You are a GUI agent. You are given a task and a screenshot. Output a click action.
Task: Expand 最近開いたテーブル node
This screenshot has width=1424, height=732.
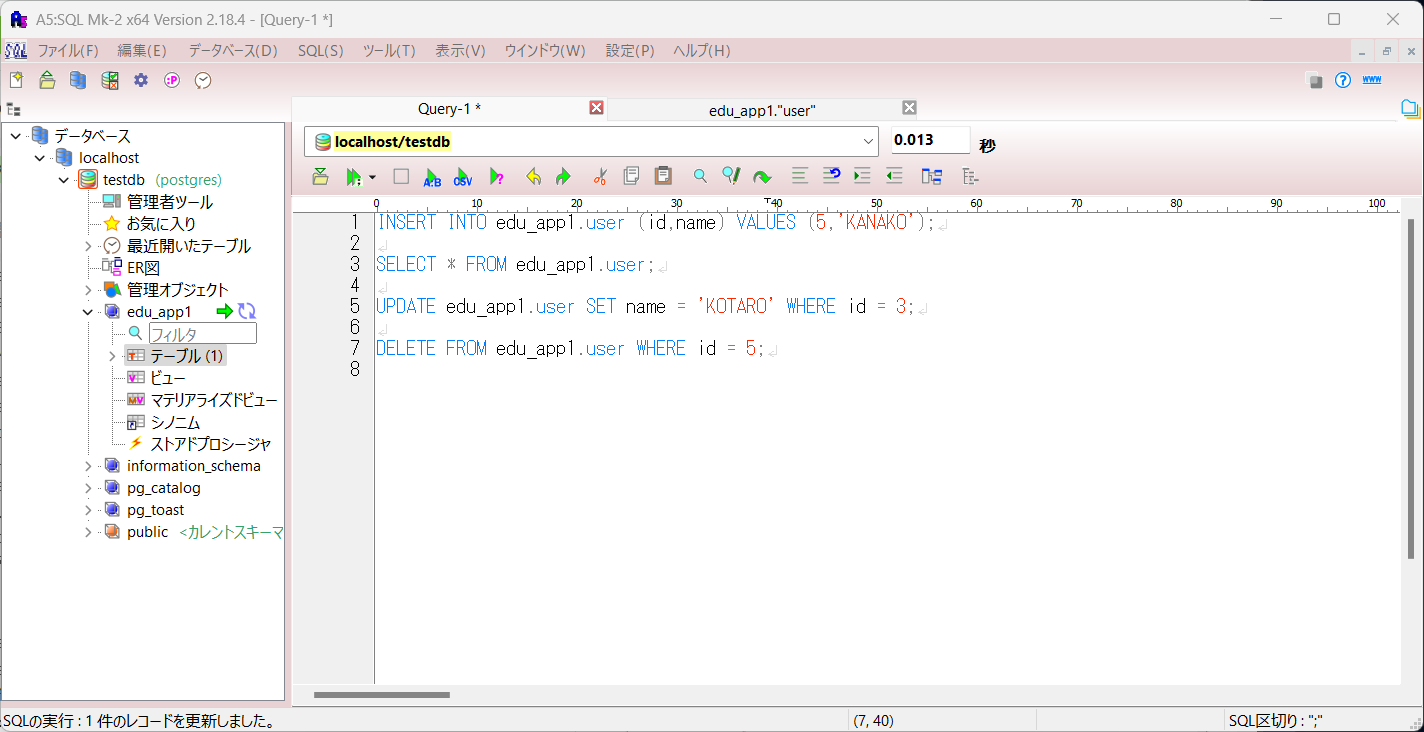(88, 246)
